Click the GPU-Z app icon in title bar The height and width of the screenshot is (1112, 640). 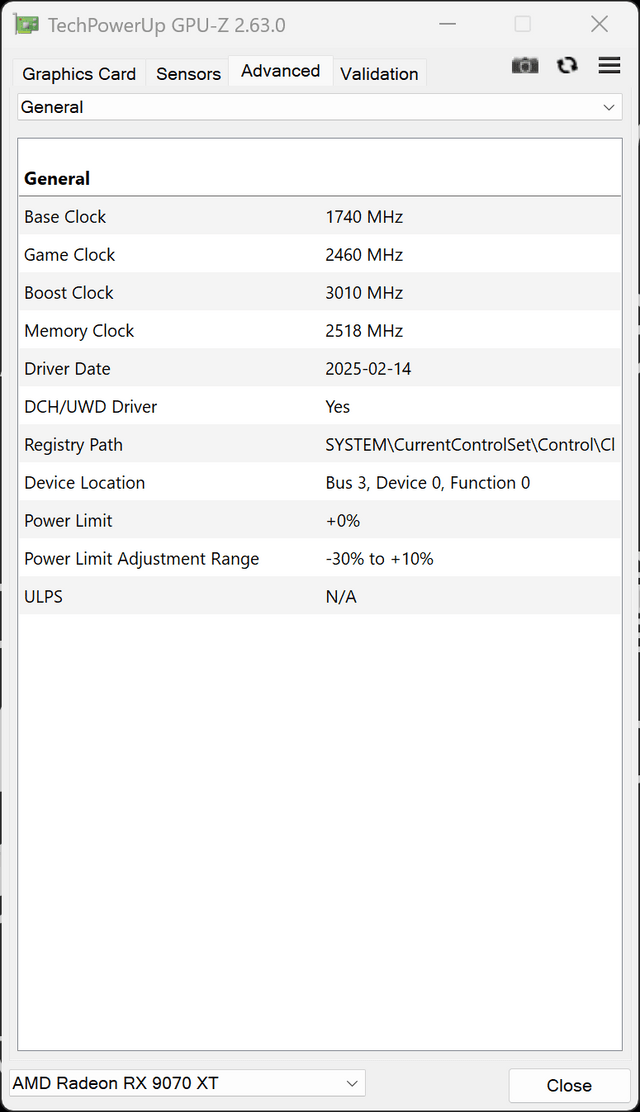click(x=26, y=25)
